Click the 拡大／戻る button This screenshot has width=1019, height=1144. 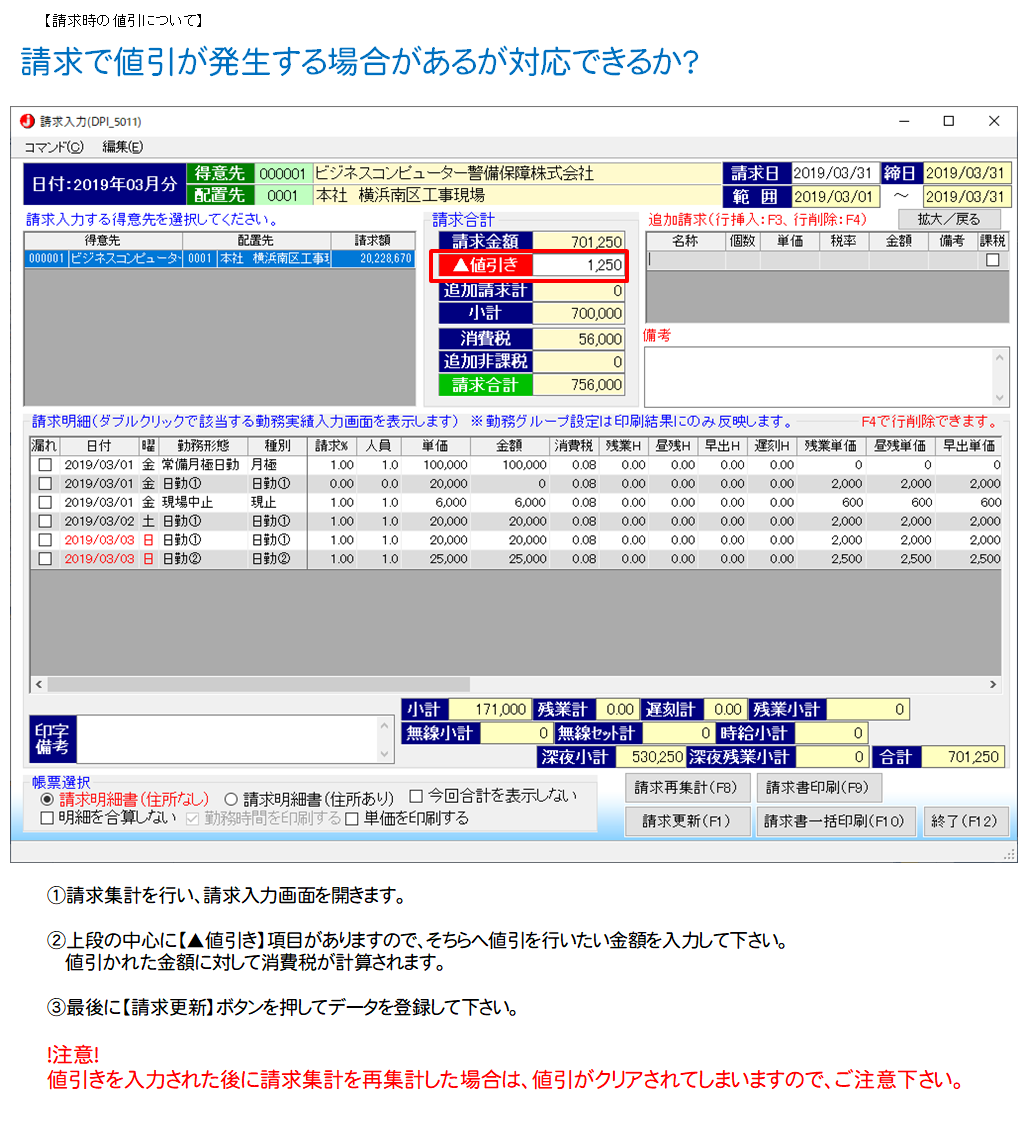point(949,219)
